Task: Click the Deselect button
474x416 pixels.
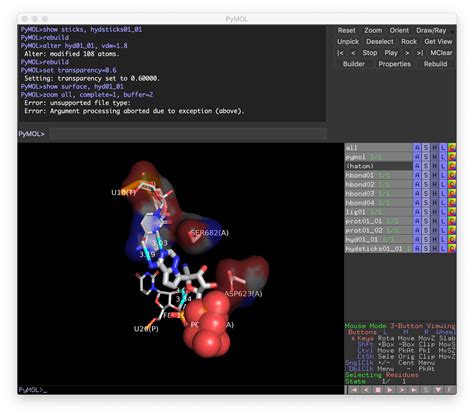Action: [x=380, y=42]
